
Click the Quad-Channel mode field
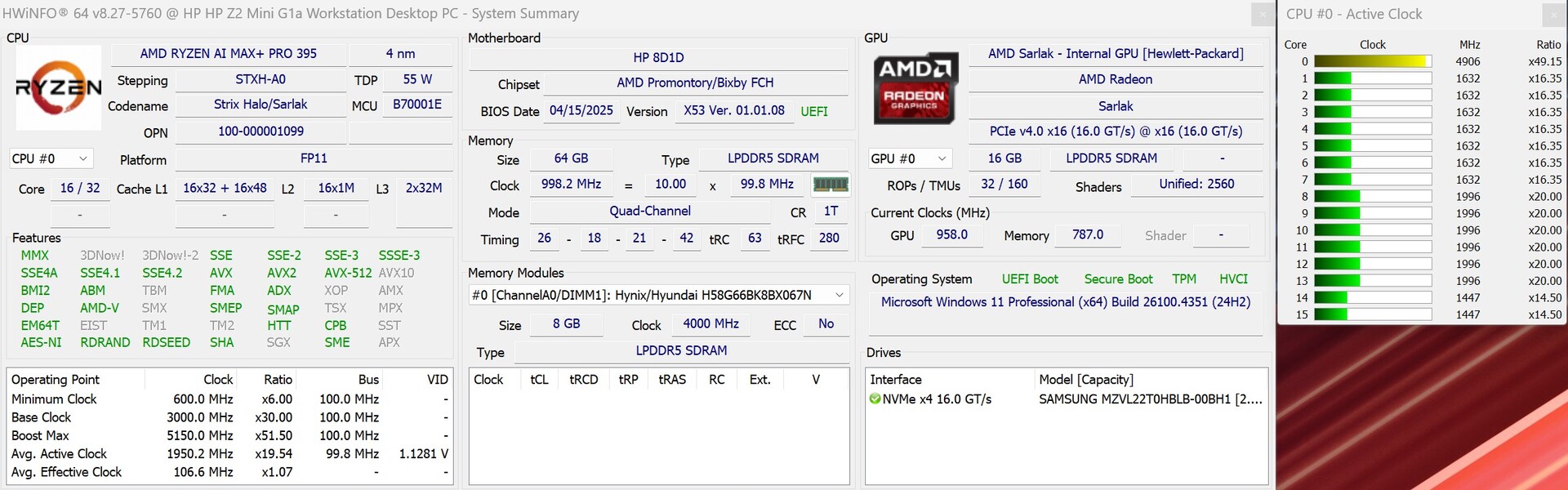pos(650,212)
